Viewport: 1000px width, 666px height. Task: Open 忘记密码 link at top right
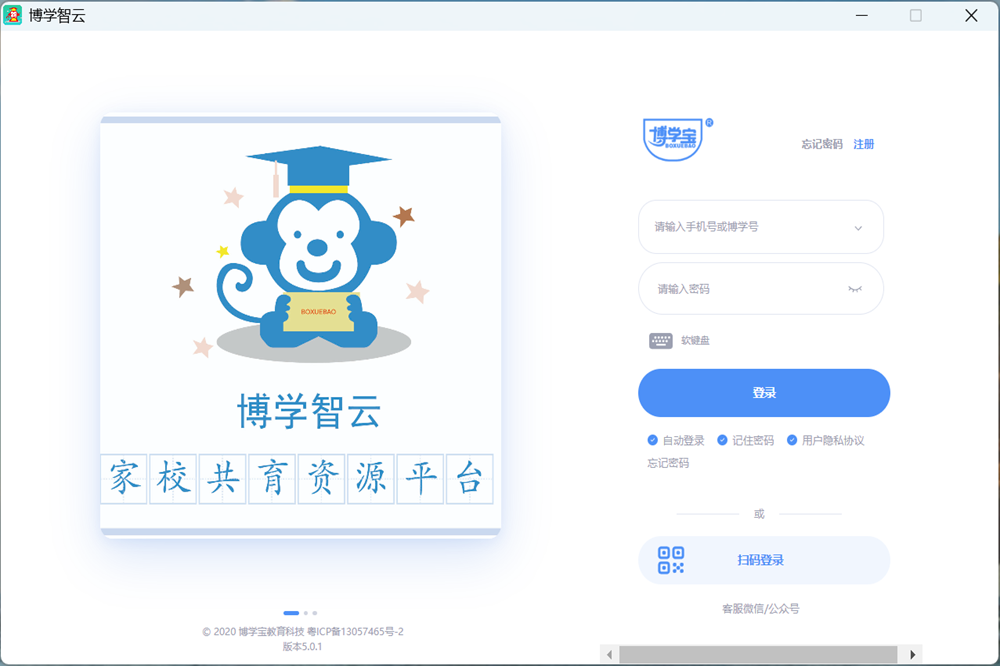822,144
